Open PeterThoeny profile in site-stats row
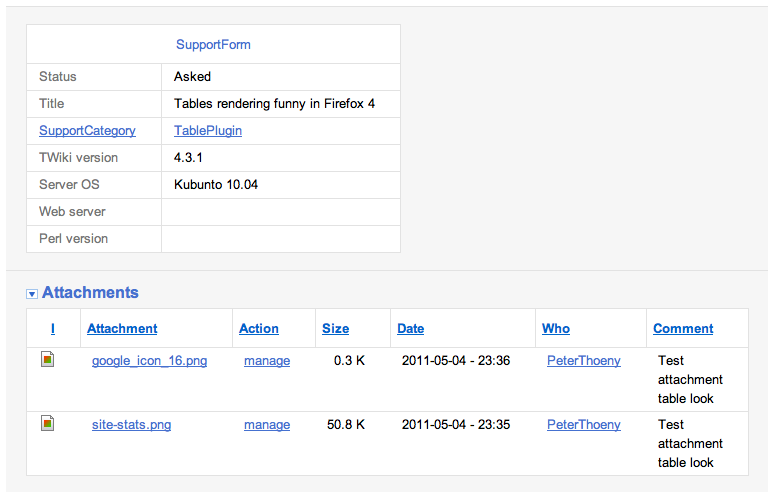Image resolution: width=776 pixels, height=492 pixels. click(x=583, y=424)
